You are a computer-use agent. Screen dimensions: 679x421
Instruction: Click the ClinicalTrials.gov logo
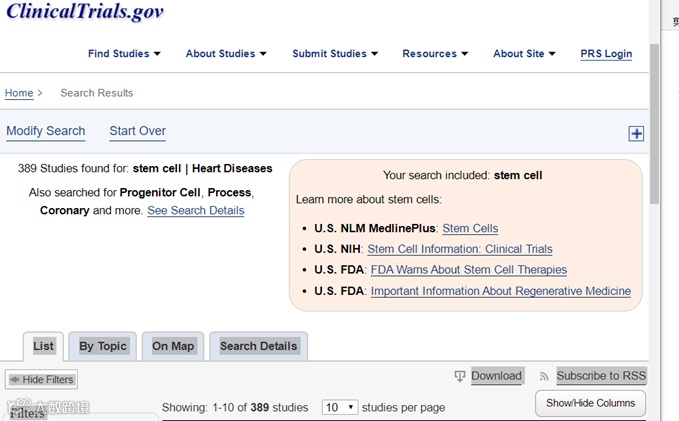(85, 12)
